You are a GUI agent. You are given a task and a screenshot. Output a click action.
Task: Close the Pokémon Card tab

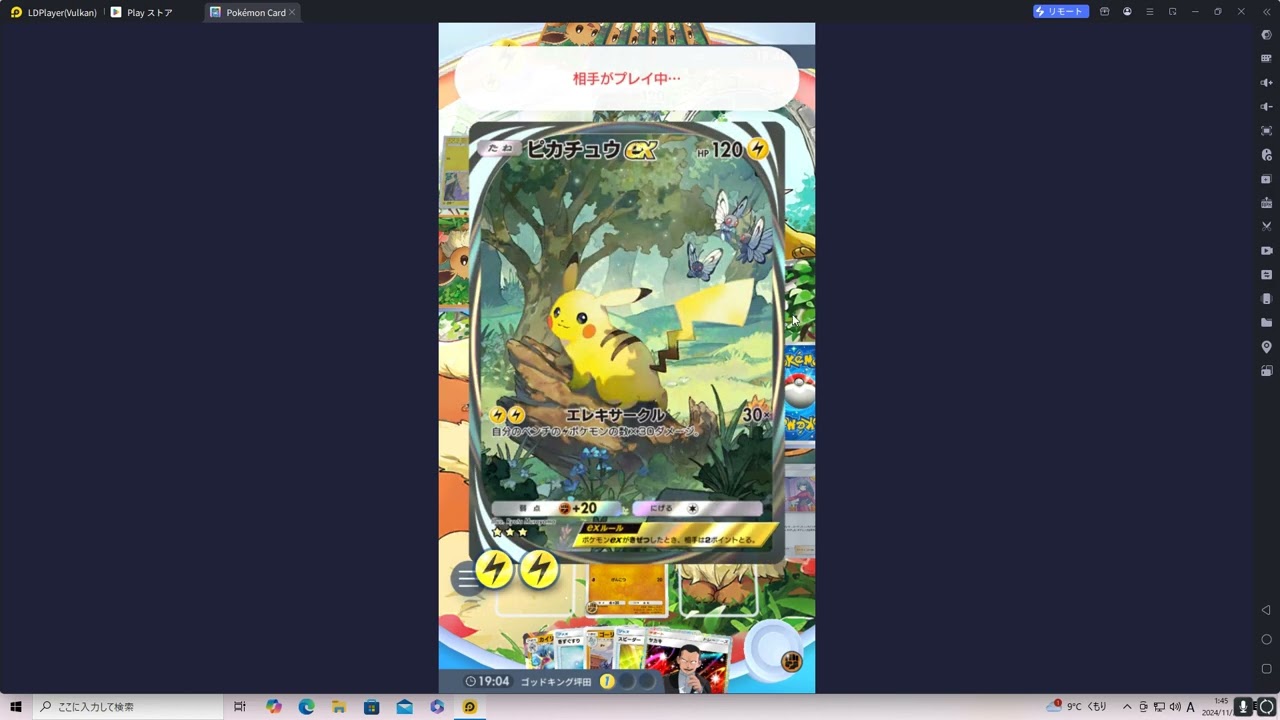pos(292,12)
